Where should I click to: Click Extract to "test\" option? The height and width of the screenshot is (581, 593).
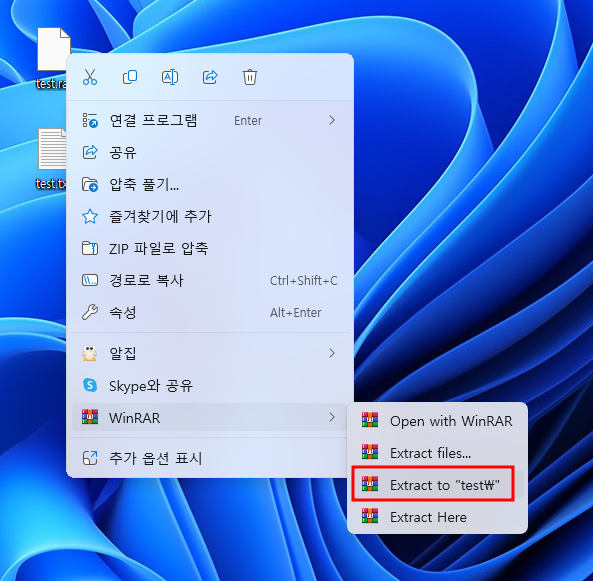[438, 485]
